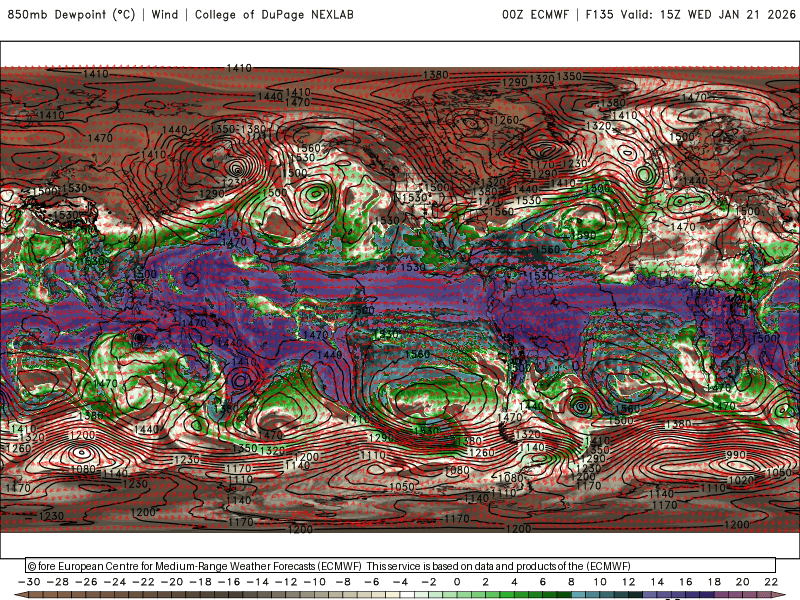This screenshot has height=600, width=800.
Task: Click the '0' legend value
Action: [x=457, y=582]
